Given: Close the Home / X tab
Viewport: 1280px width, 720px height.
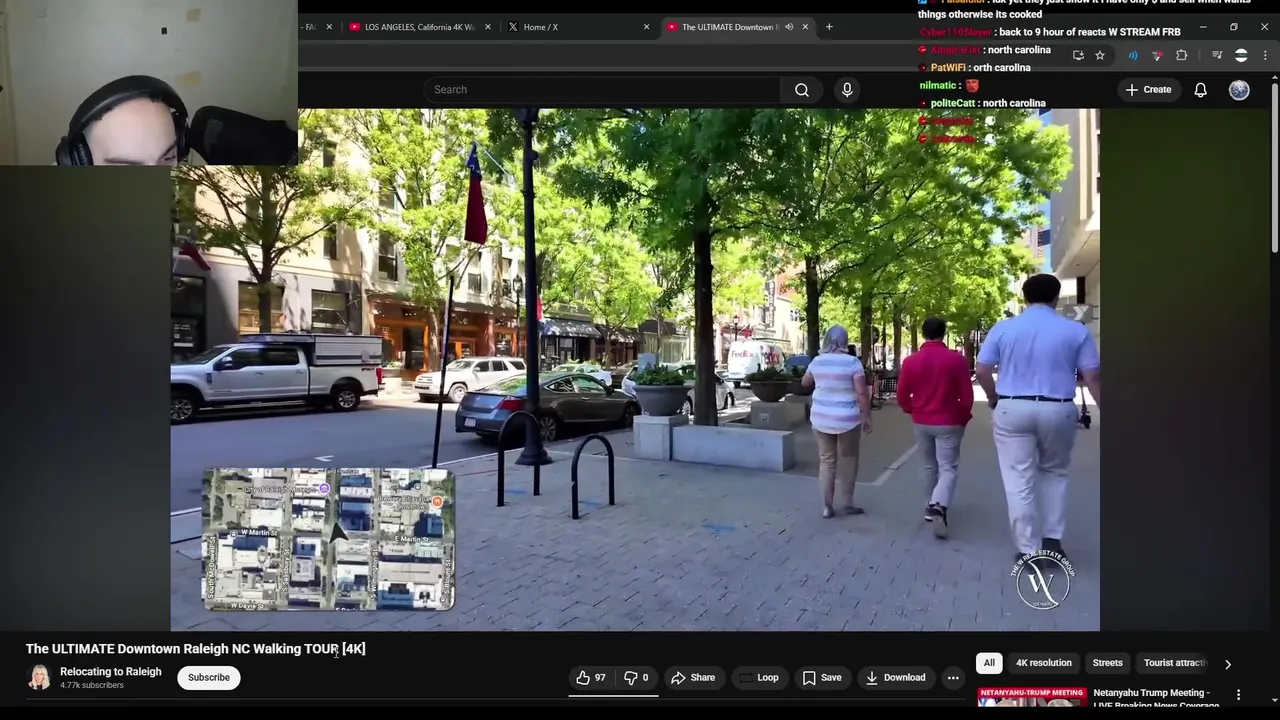Looking at the screenshot, I should (x=646, y=27).
